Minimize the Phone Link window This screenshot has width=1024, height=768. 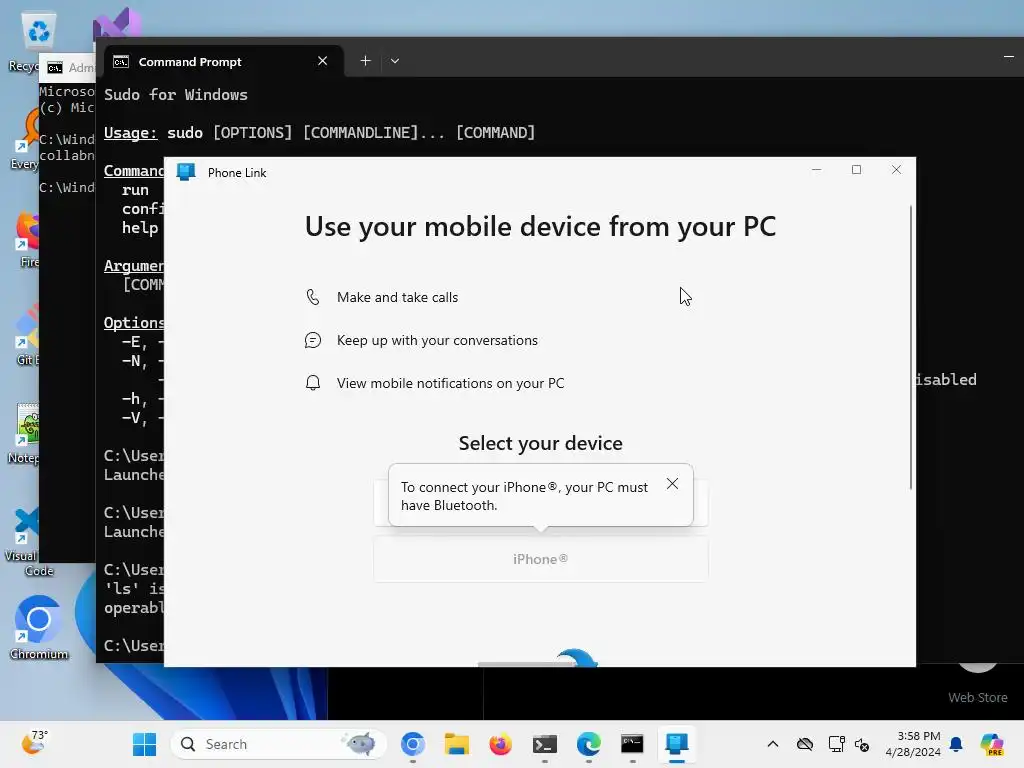[x=816, y=170]
